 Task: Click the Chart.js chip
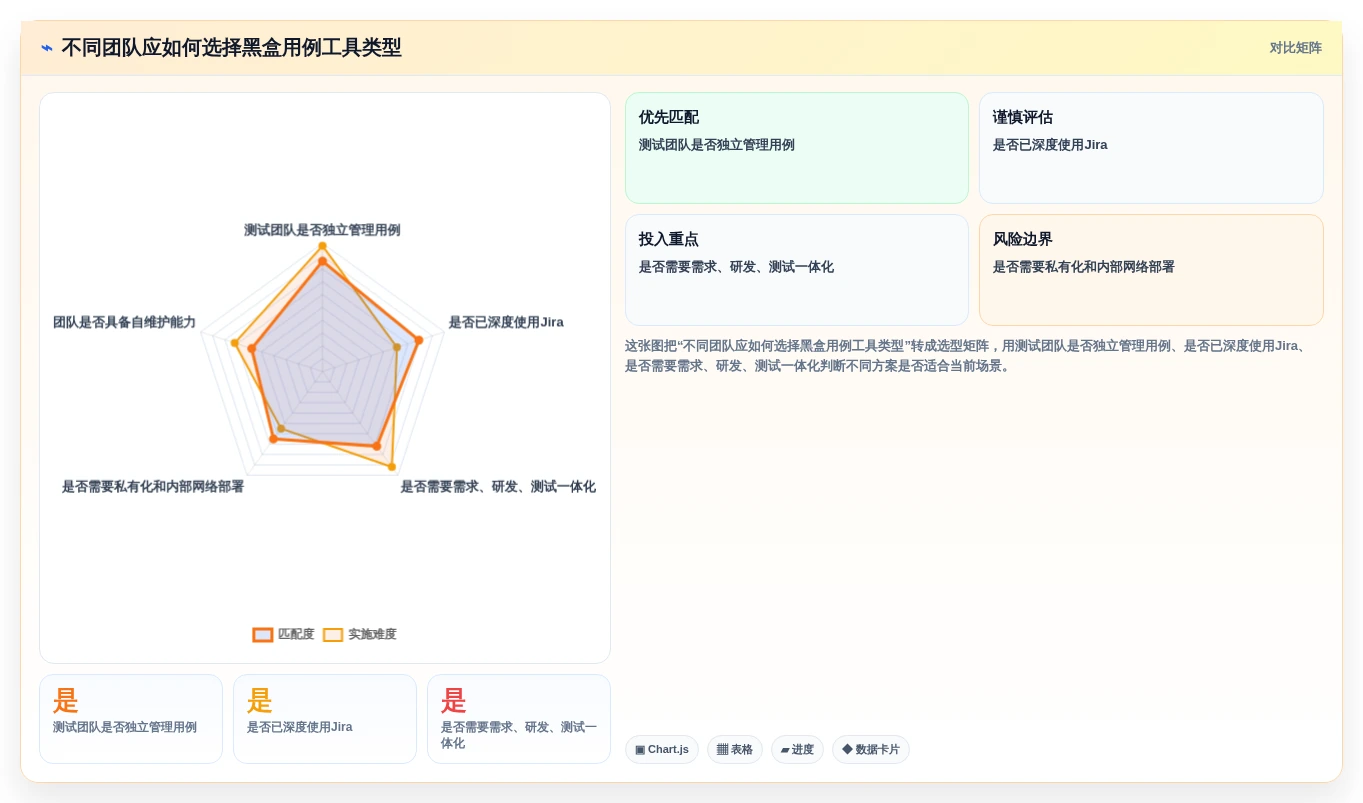pyautogui.click(x=662, y=750)
